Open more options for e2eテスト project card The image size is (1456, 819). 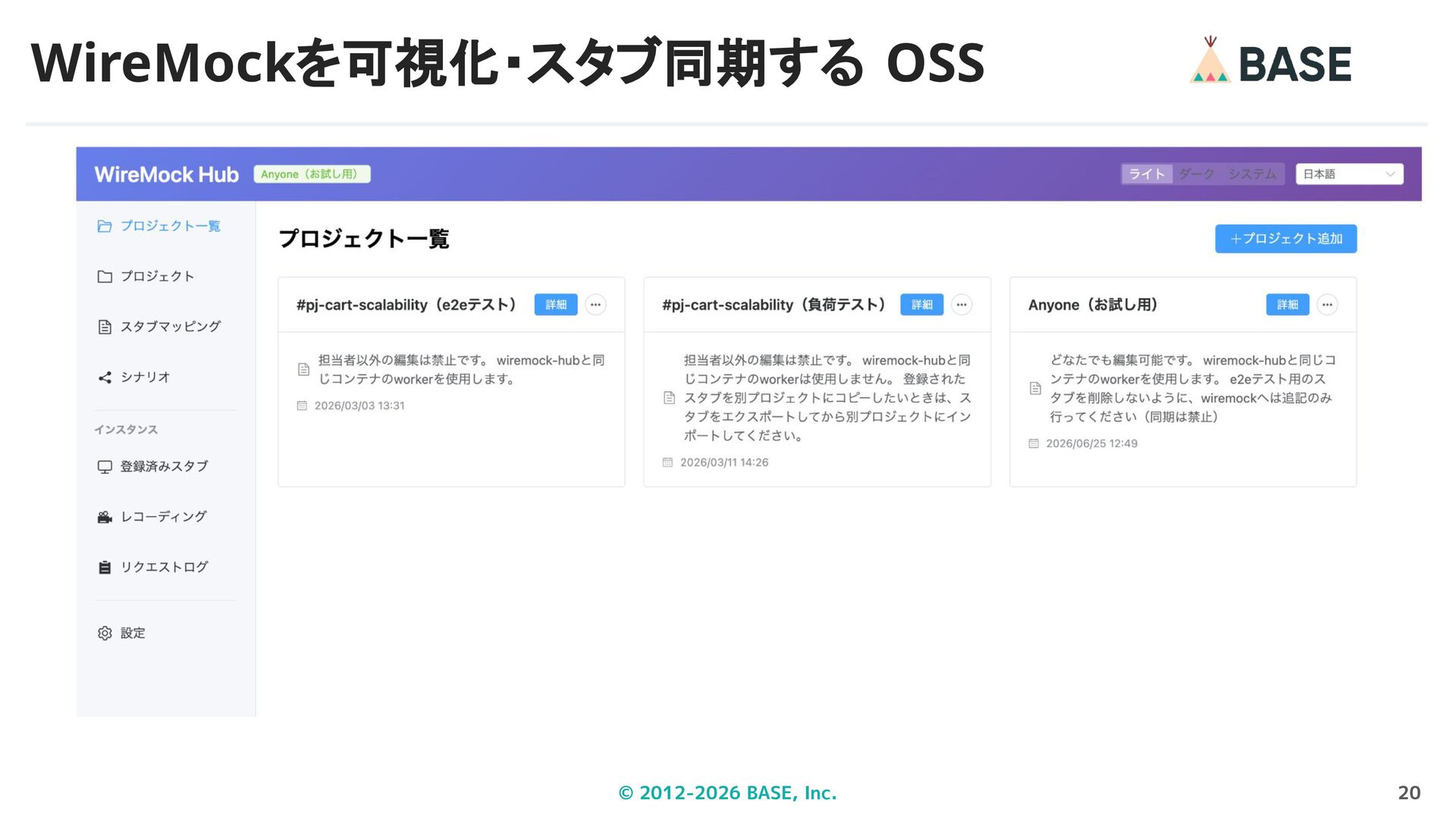tap(595, 305)
